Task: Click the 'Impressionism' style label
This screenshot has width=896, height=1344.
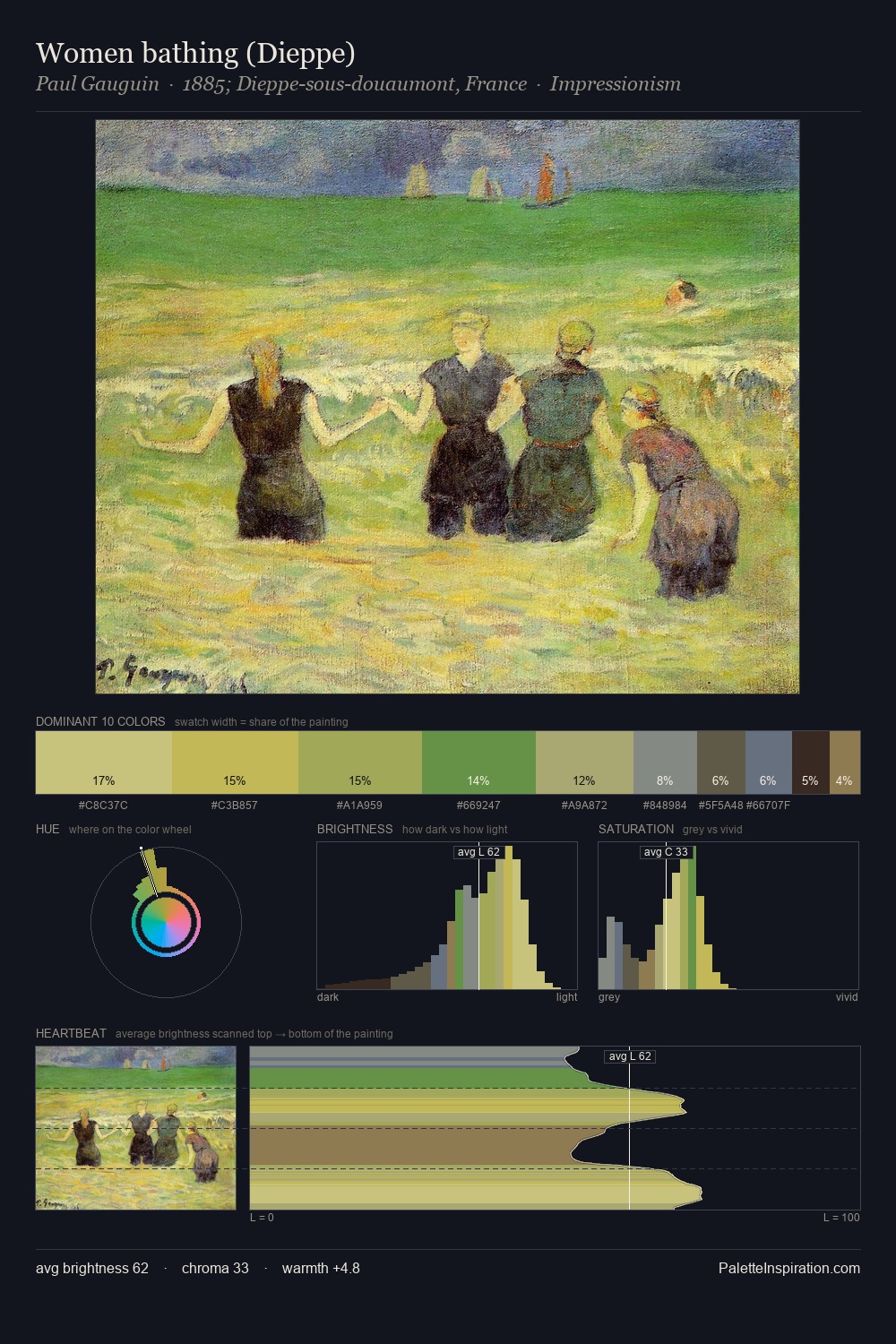Action: click(x=616, y=84)
